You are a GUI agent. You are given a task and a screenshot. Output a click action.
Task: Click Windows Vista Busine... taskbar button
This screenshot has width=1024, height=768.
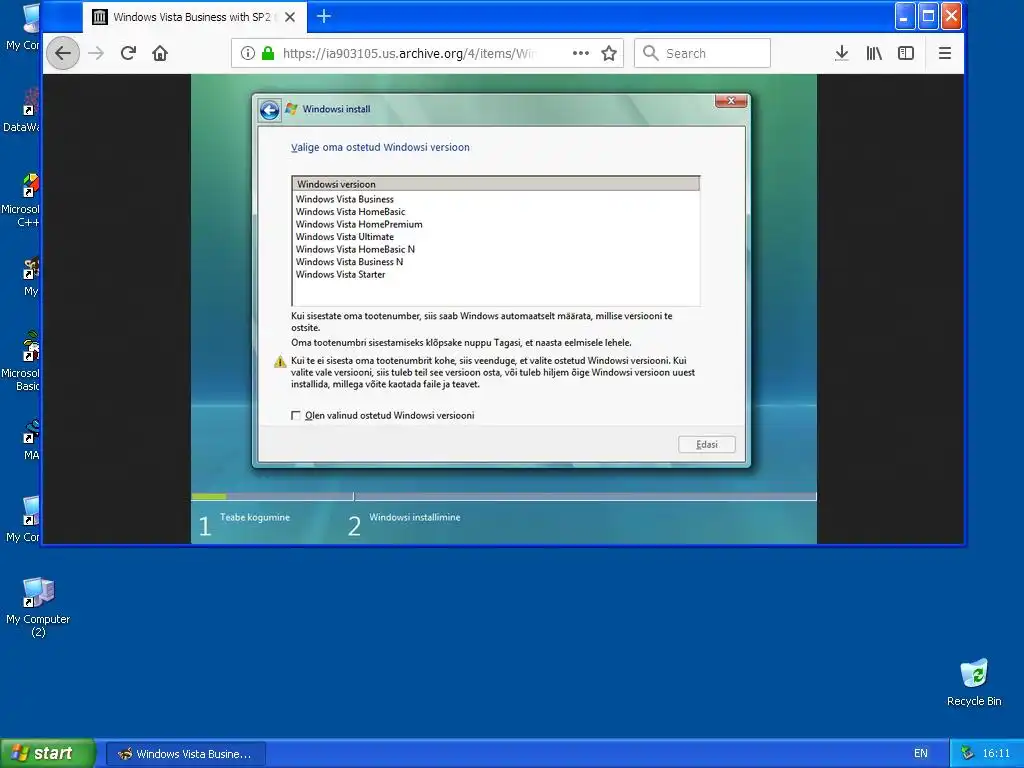(x=185, y=754)
